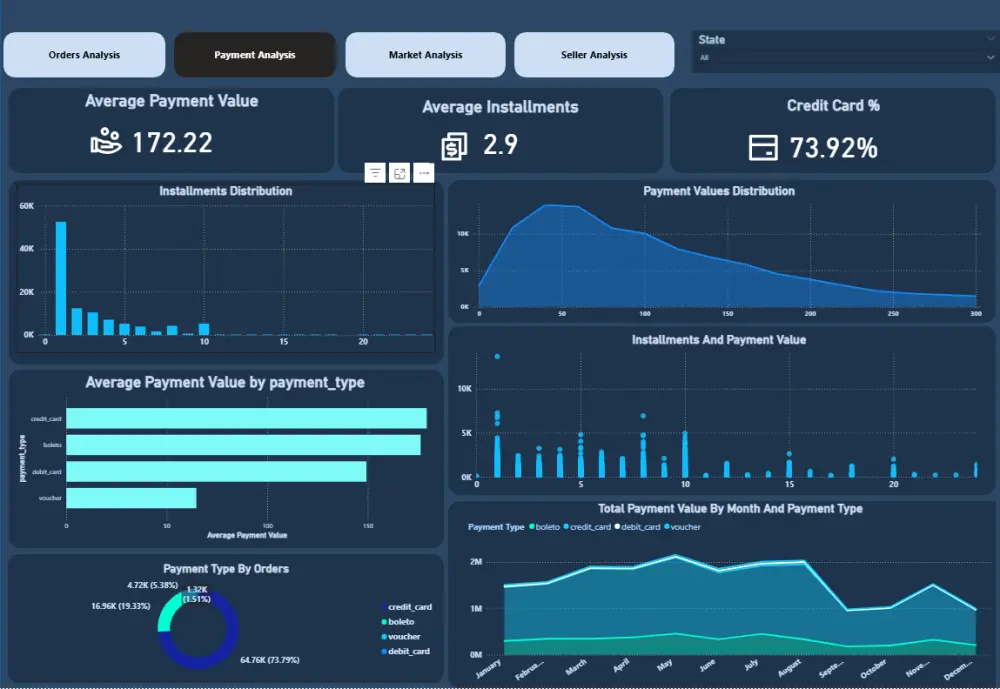Image resolution: width=1000 pixels, height=689 pixels.
Task: Click the dollar document Installments icon
Action: coord(454,146)
